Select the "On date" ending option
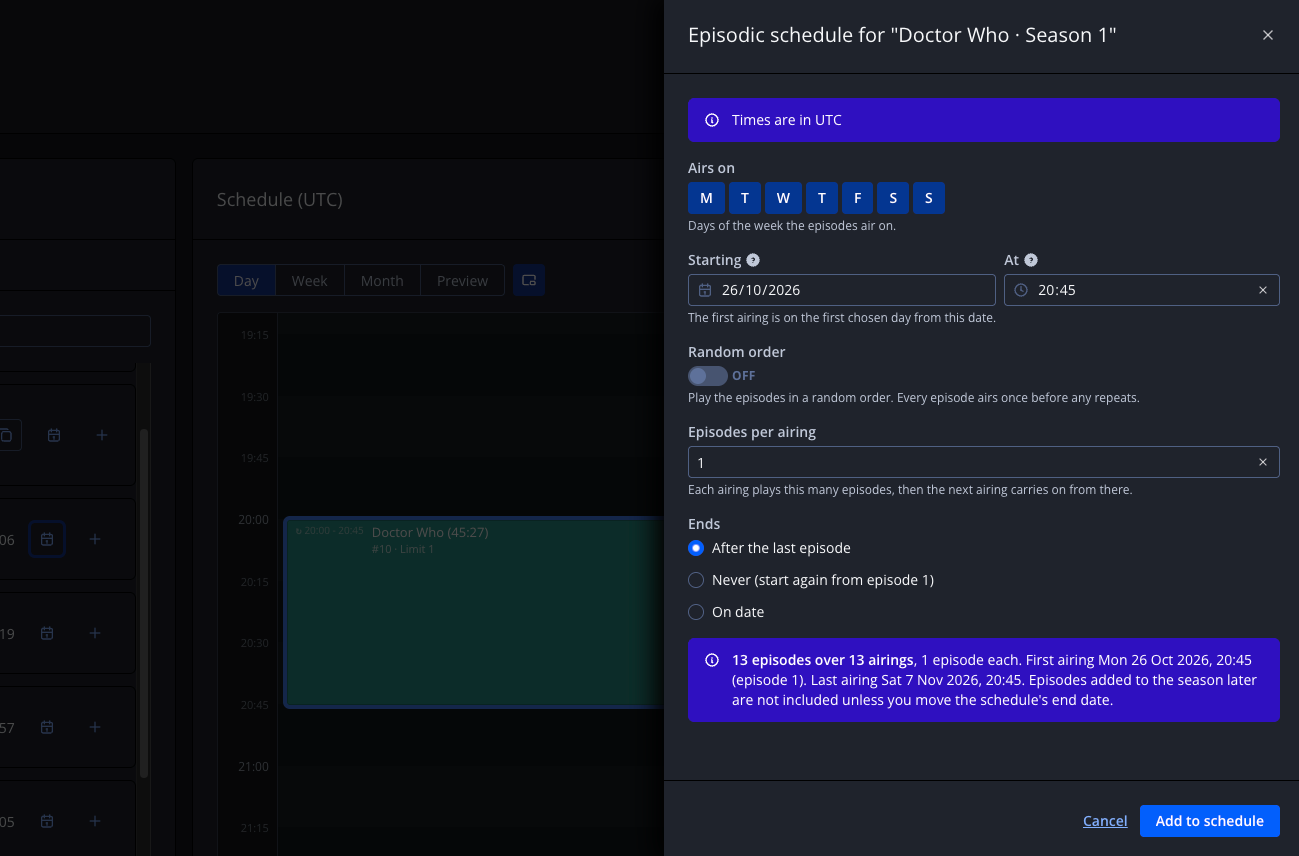This screenshot has height=856, width=1299. click(696, 612)
